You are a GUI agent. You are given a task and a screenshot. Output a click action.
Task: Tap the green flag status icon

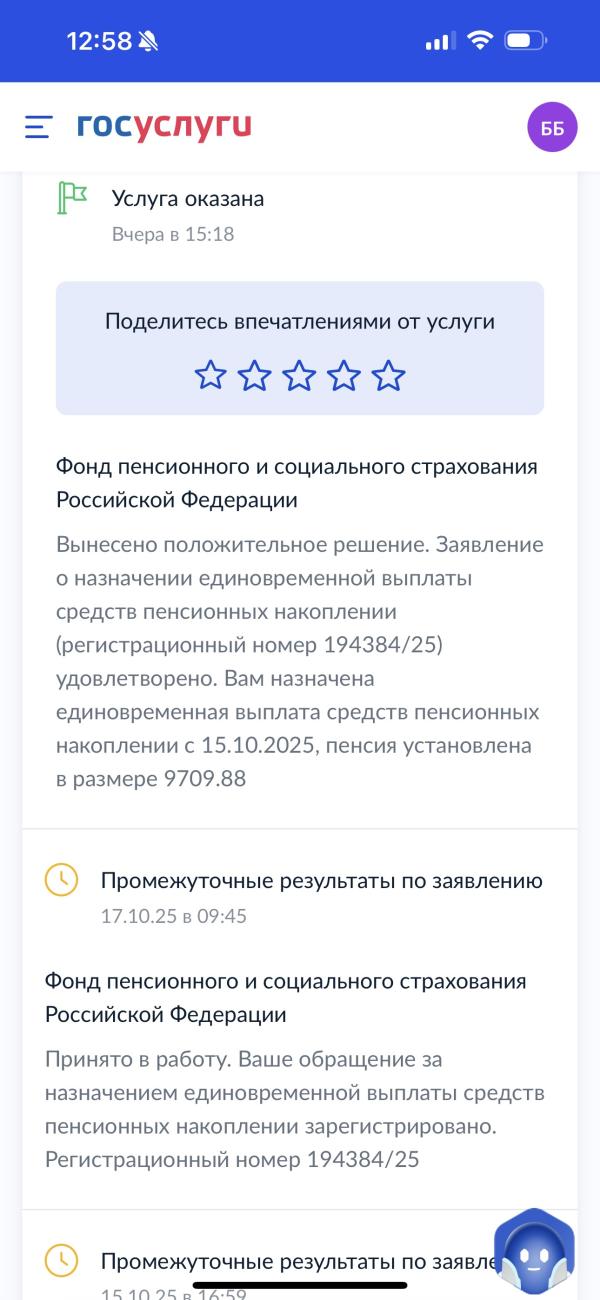tap(71, 198)
